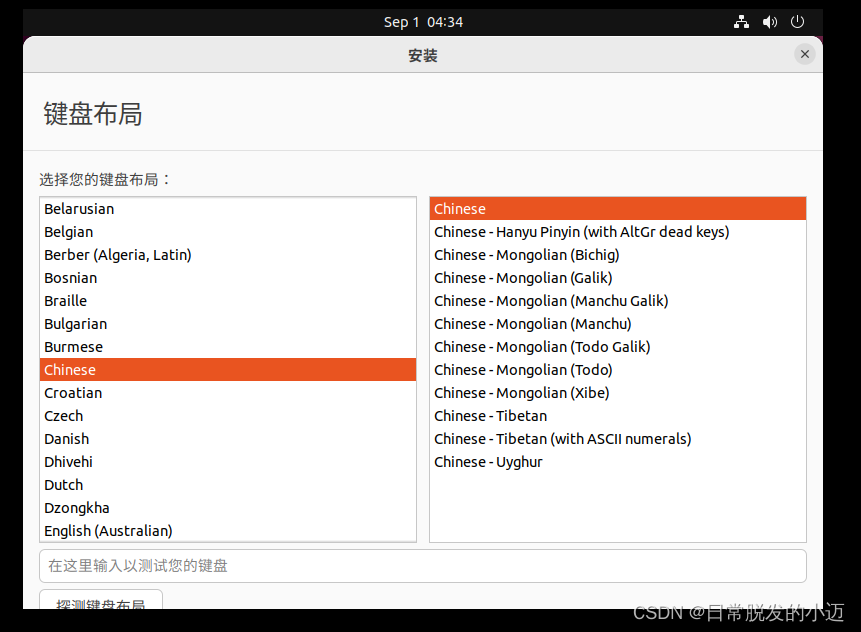Select Chinese - Tibetan (with ASCII numerals)
Image resolution: width=861 pixels, height=632 pixels.
coord(618,439)
